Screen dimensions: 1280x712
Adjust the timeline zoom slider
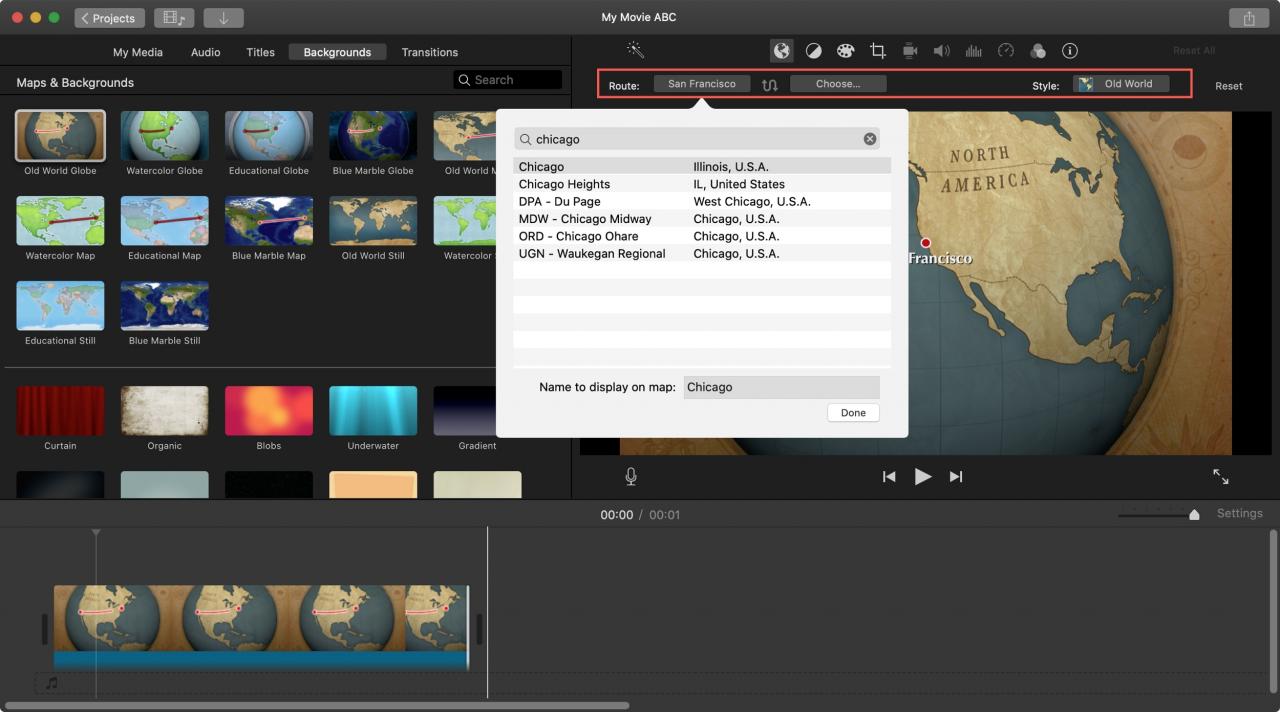pos(1194,514)
